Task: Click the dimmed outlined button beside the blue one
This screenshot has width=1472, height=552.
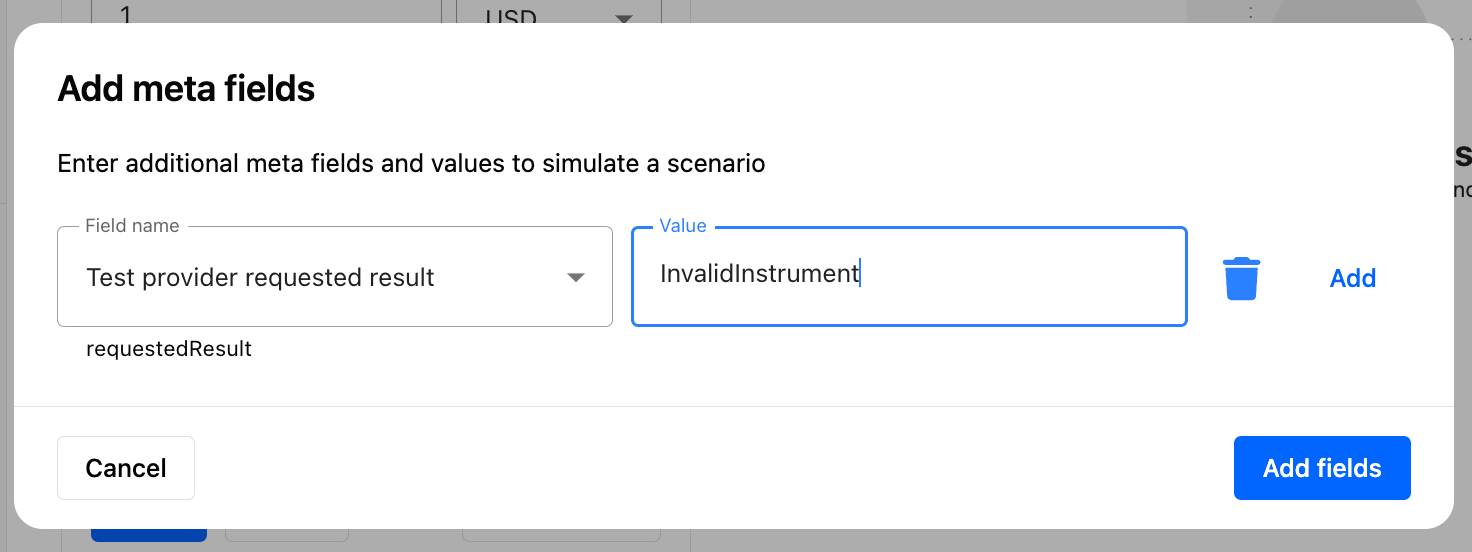Action: (286, 535)
